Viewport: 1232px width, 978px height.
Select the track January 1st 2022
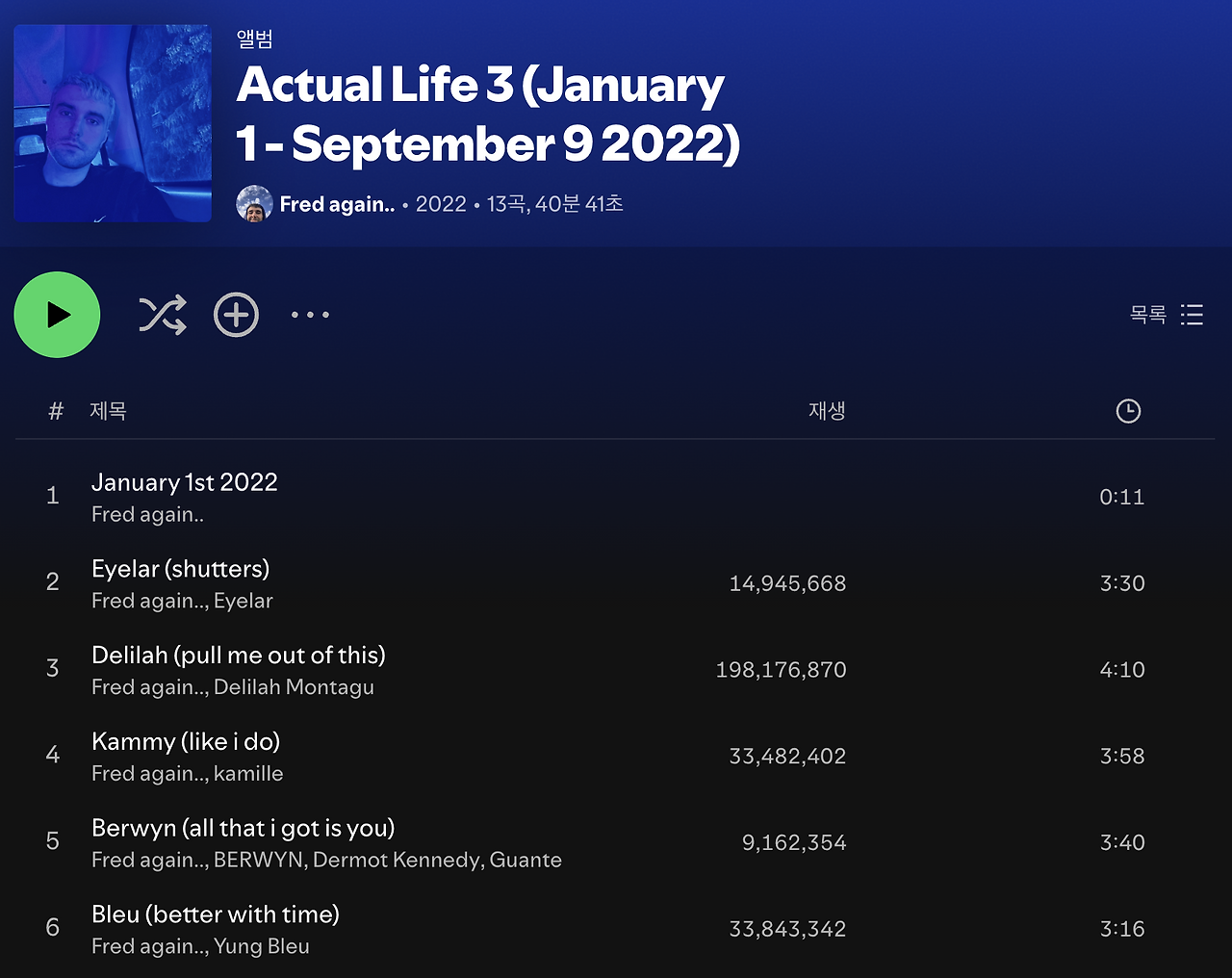click(x=185, y=482)
